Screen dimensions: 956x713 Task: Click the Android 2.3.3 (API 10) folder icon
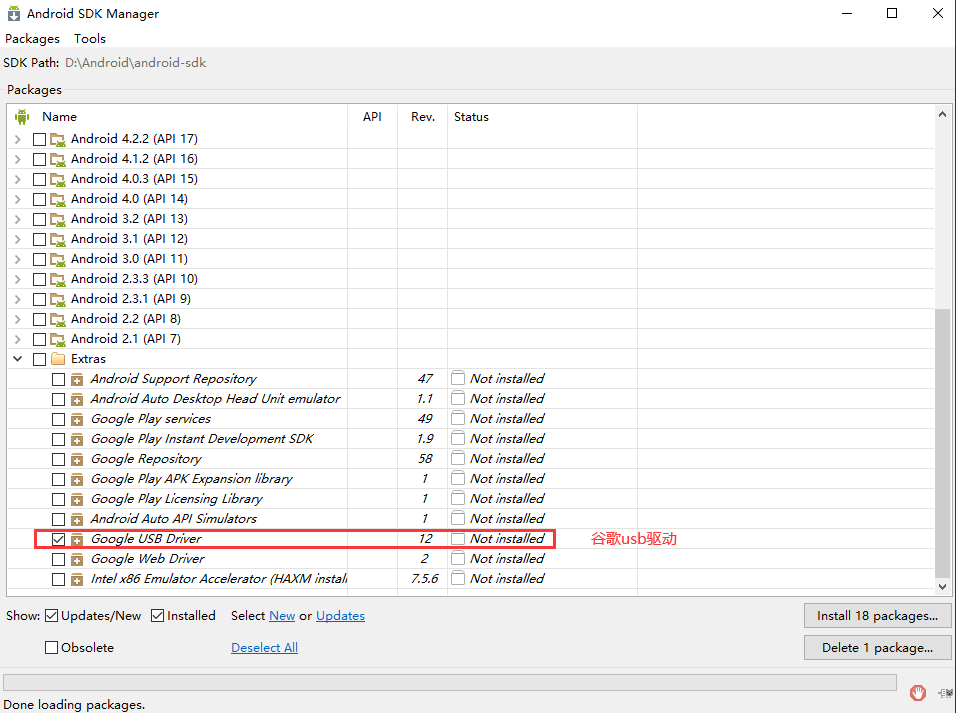[x=58, y=280]
